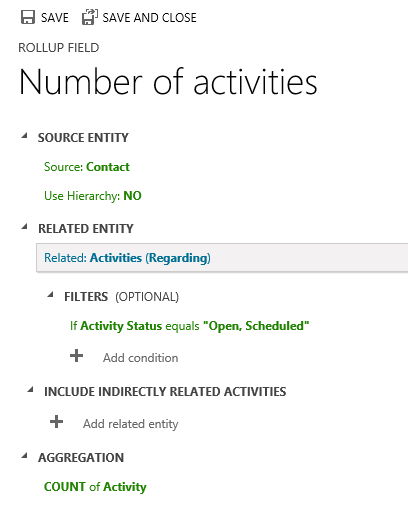The width and height of the screenshot is (408, 530).
Task: Collapse the Source Entity section
Action: click(x=24, y=136)
